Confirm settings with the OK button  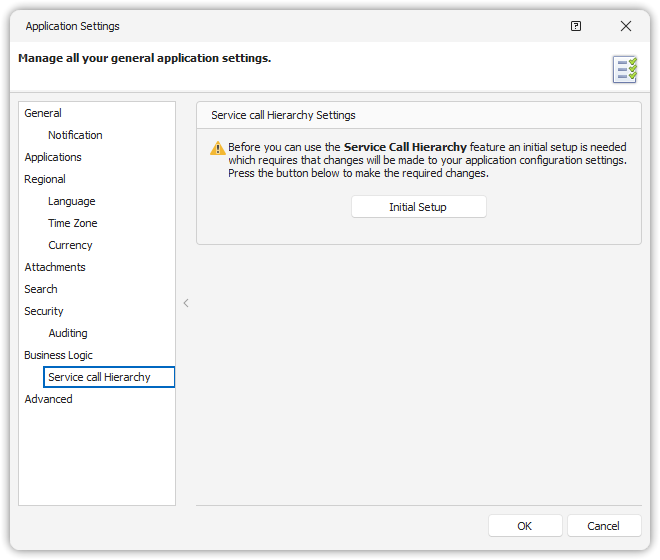524,526
